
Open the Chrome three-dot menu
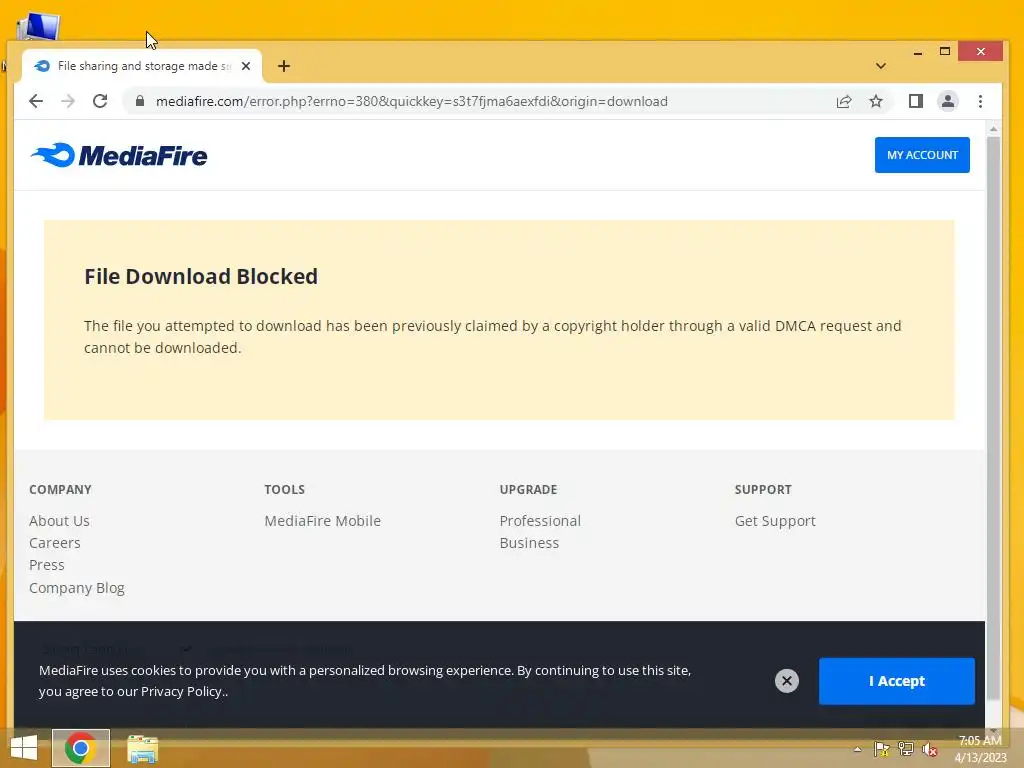click(980, 101)
